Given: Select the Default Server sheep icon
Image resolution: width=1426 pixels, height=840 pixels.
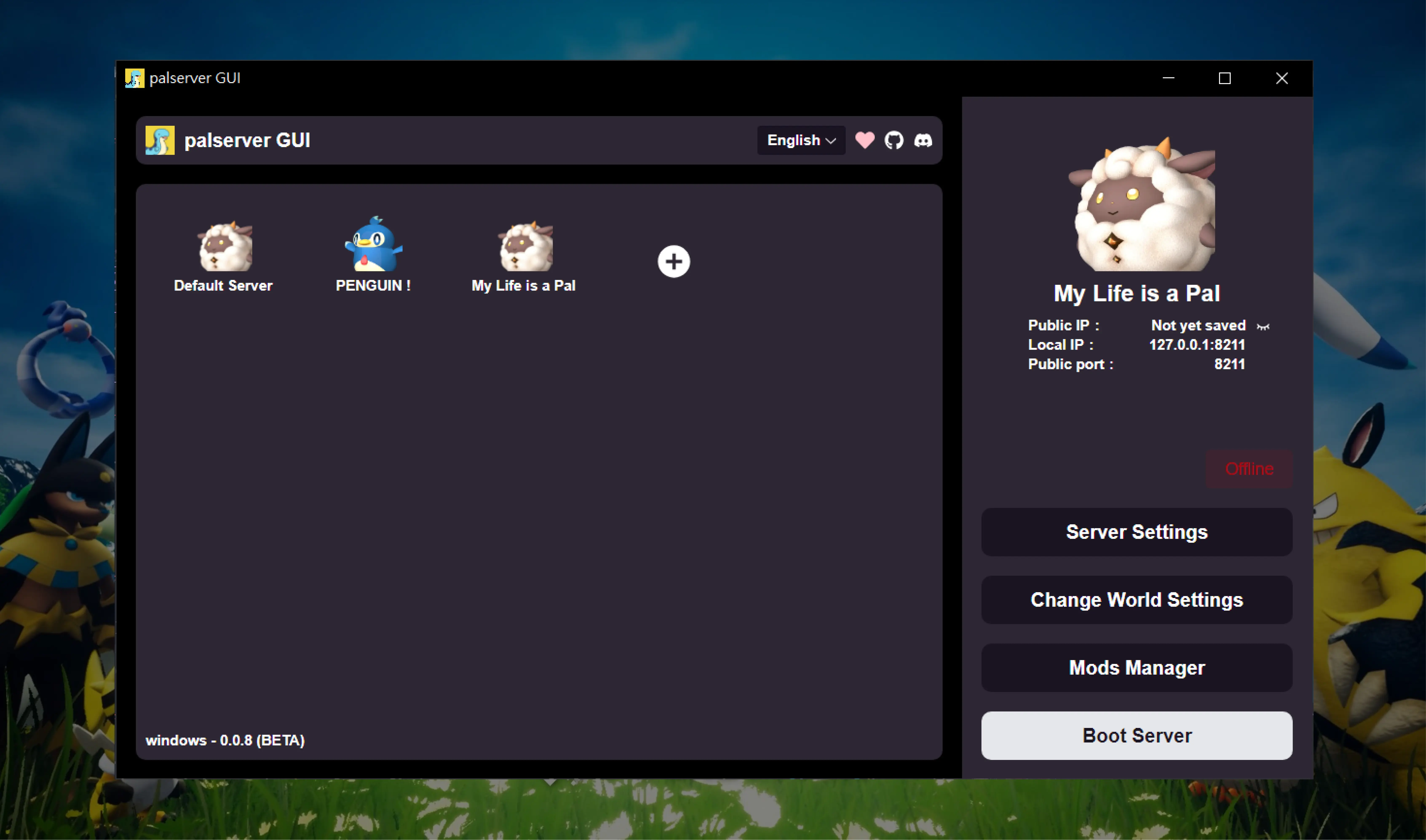Looking at the screenshot, I should 225,246.
